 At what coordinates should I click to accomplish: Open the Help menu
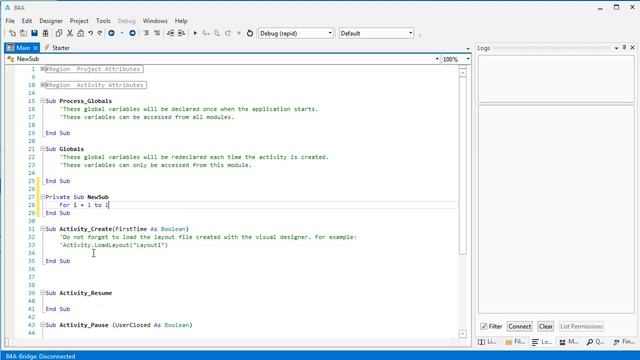pyautogui.click(x=181, y=21)
